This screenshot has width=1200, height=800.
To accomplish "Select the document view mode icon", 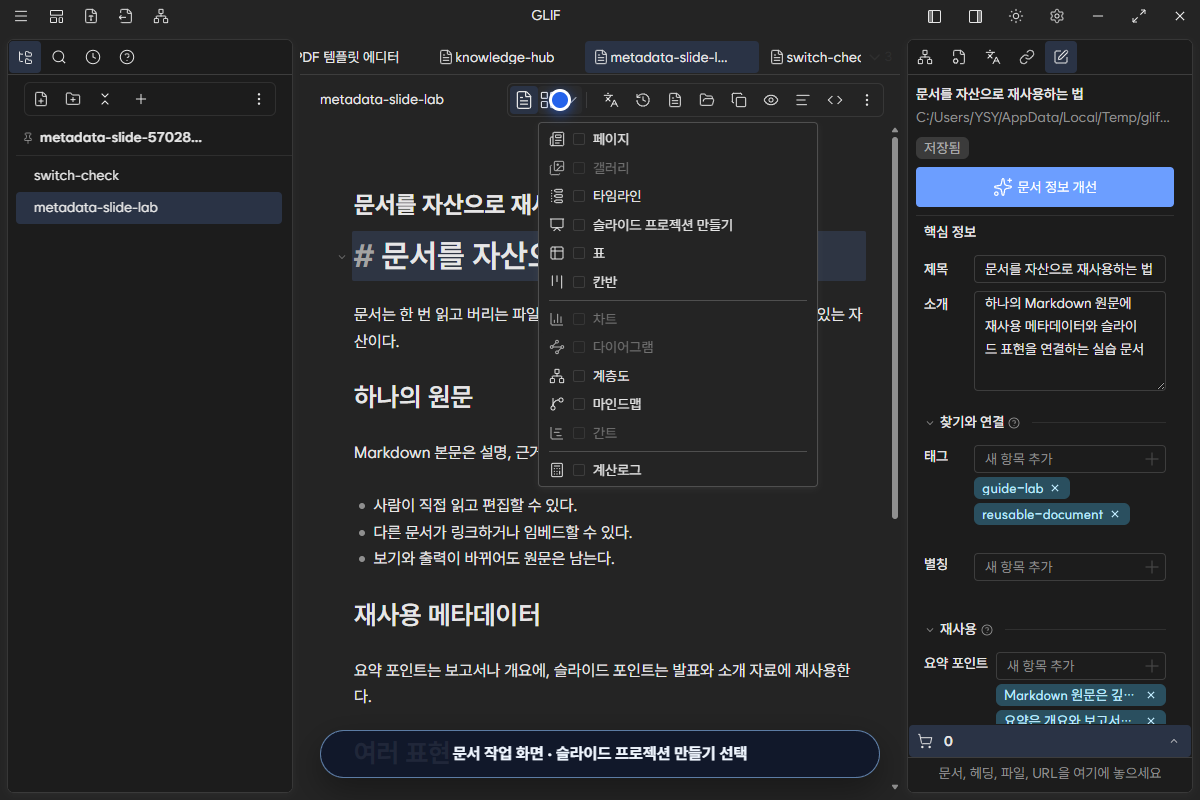I will tap(524, 100).
